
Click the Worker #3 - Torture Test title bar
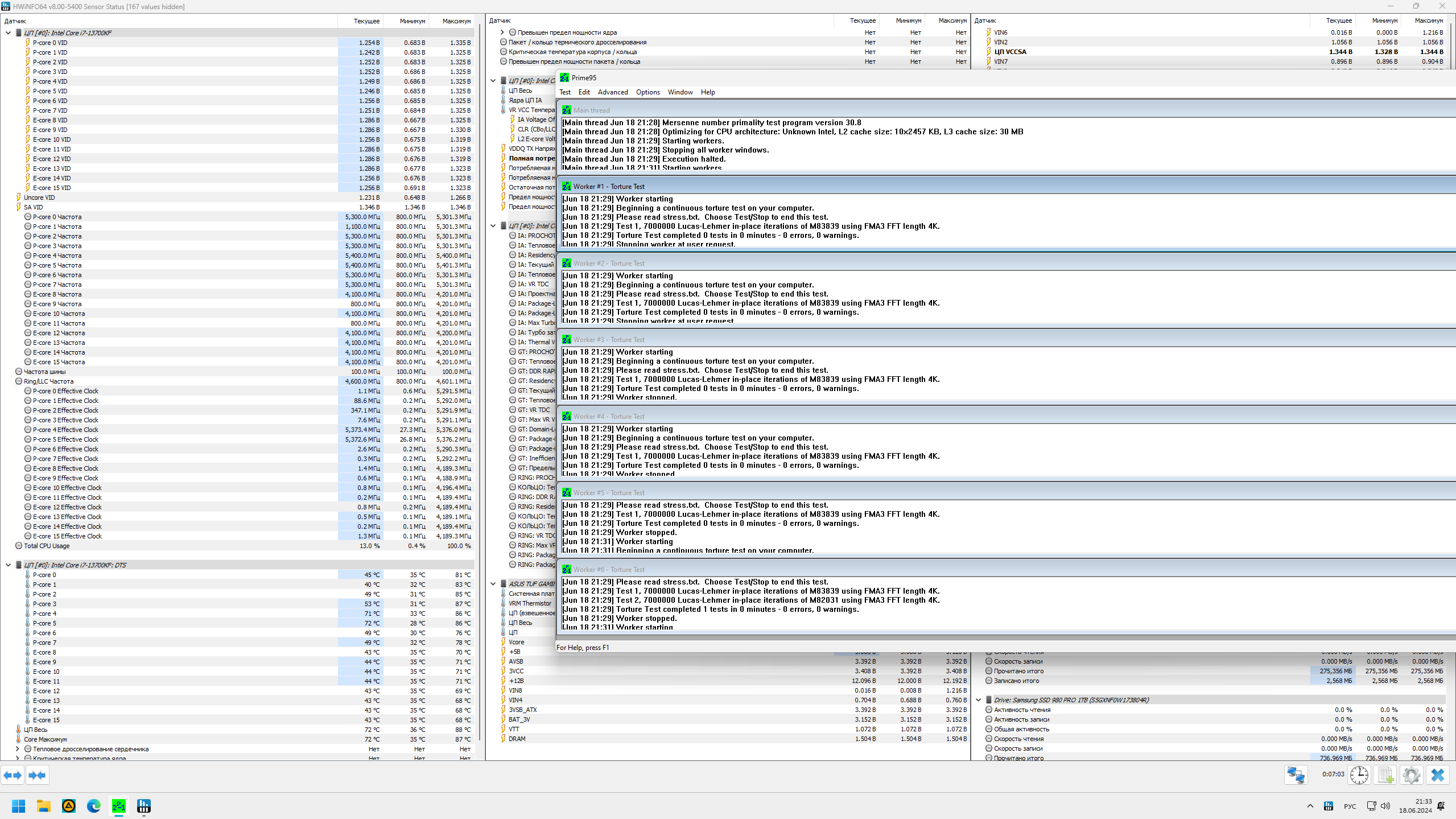tap(609, 340)
